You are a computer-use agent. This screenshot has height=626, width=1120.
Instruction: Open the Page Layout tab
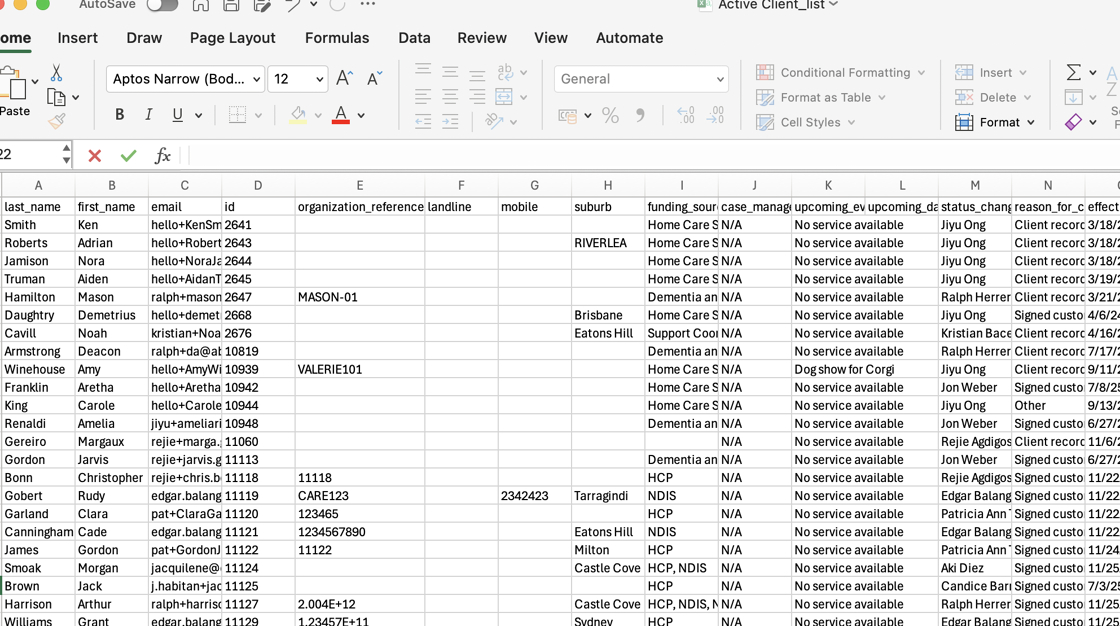pos(232,38)
